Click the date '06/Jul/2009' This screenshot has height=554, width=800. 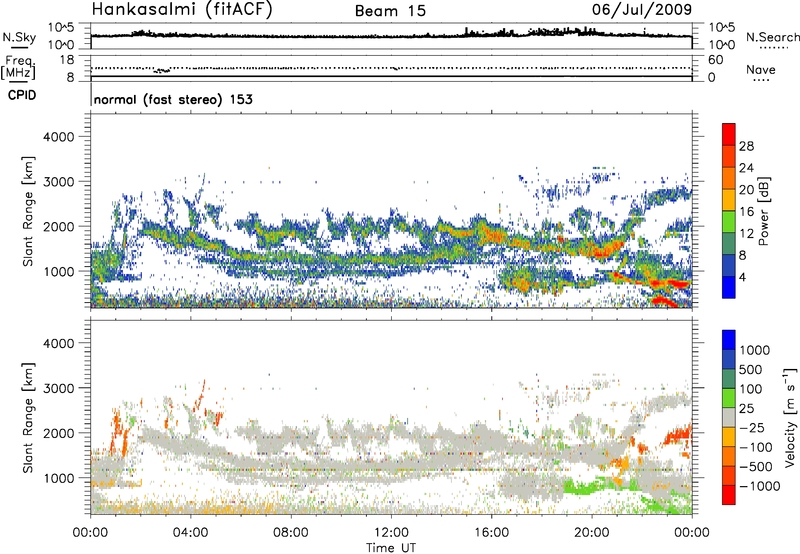pos(642,9)
